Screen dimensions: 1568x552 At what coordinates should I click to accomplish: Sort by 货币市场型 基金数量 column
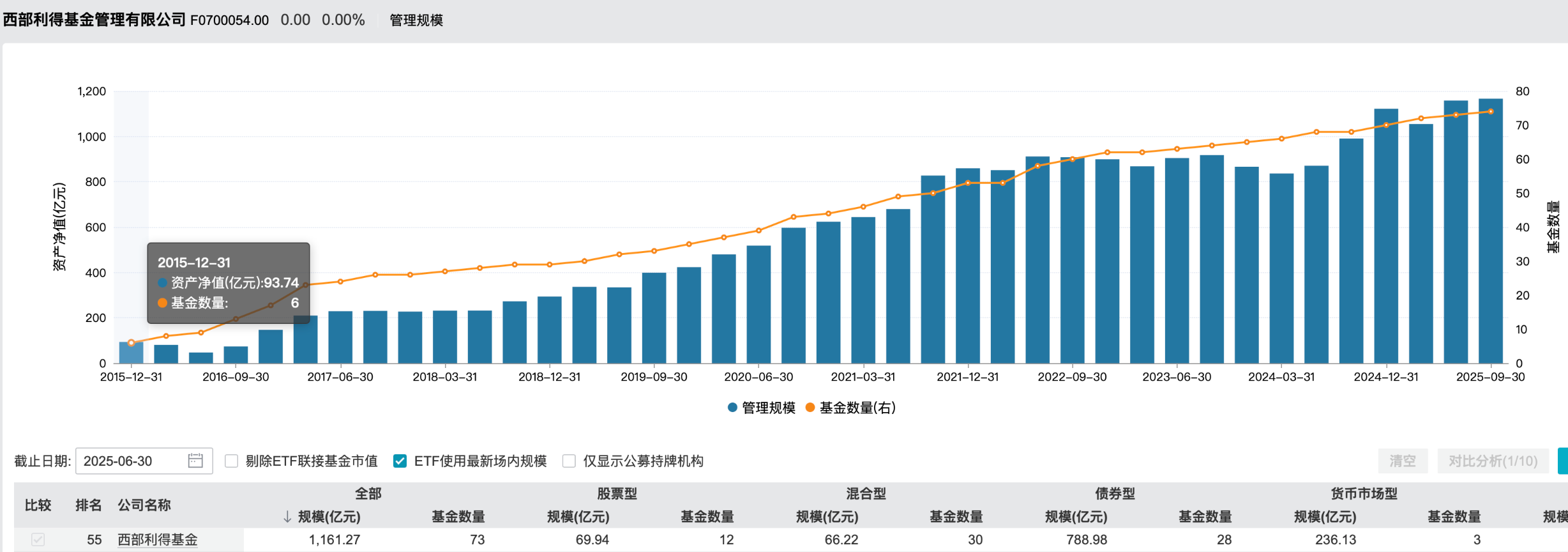pyautogui.click(x=1454, y=517)
